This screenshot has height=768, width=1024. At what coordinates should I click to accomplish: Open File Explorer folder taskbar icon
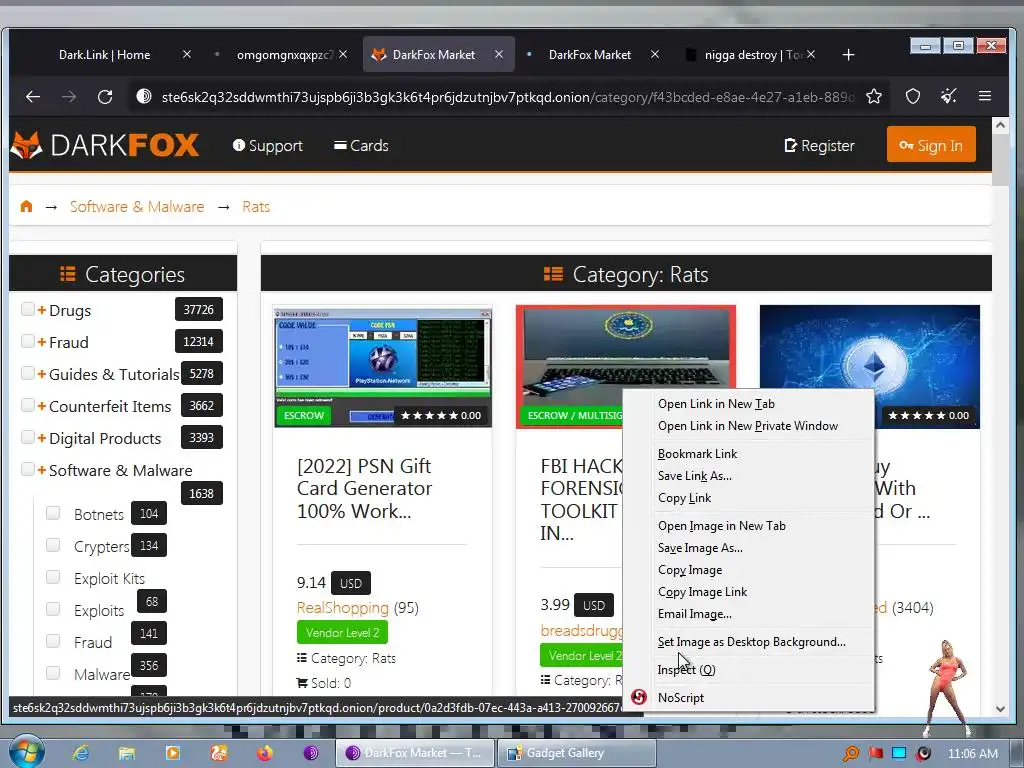(x=127, y=753)
